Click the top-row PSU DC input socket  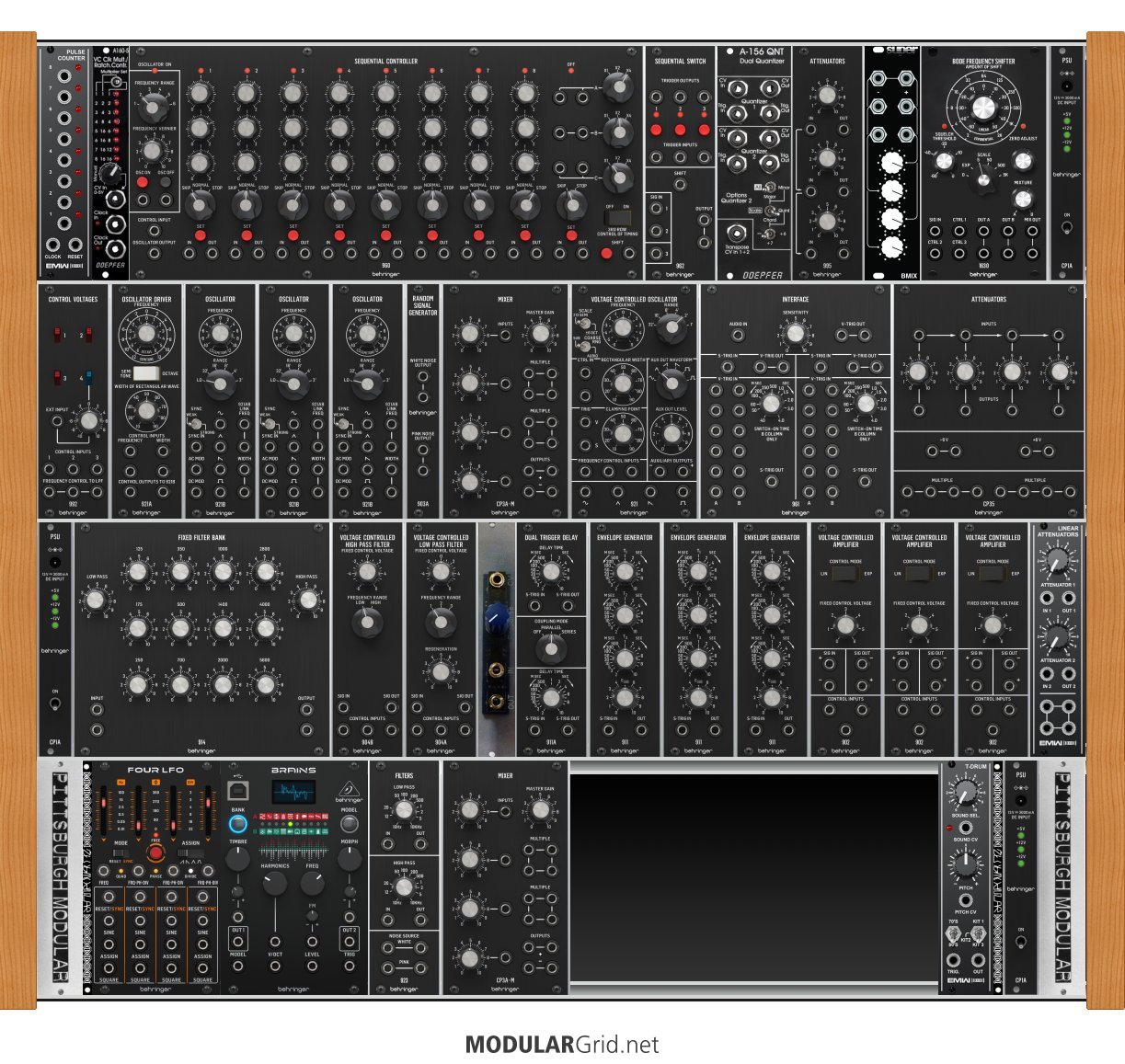1067,86
